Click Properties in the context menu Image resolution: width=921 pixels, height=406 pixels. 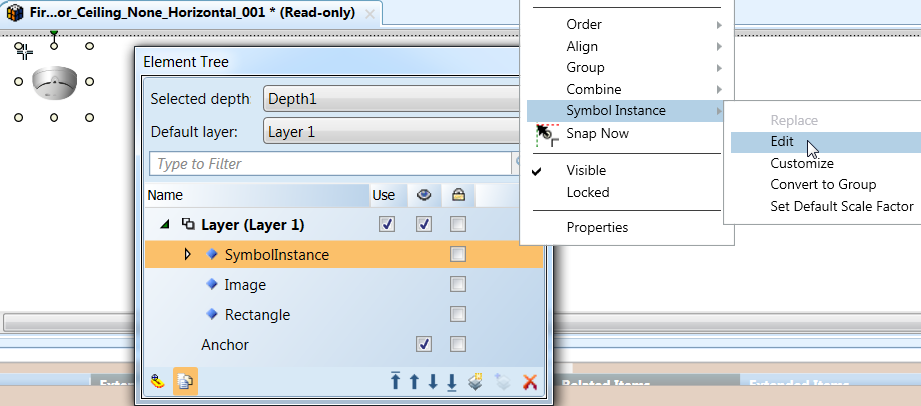click(x=597, y=227)
